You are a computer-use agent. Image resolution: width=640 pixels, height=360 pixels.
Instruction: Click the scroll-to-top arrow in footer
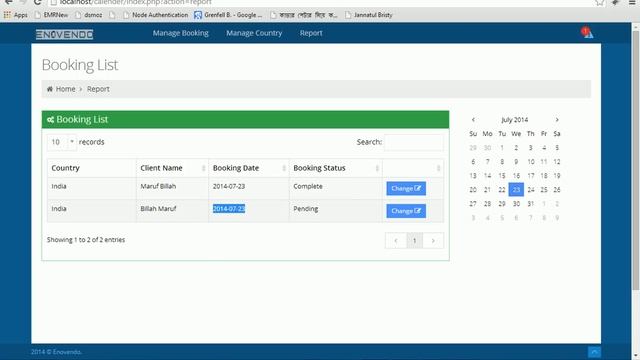point(594,352)
